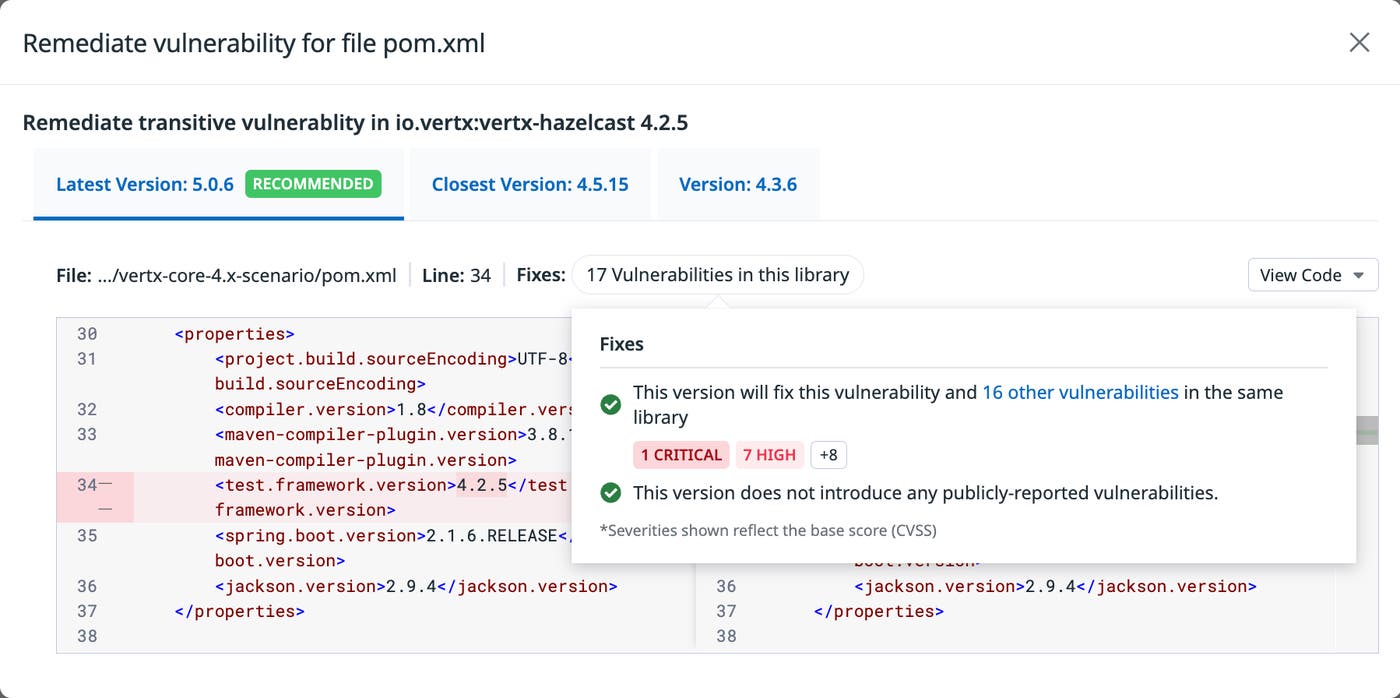This screenshot has width=1400, height=698.
Task: Click the +8 severity overflow badge
Action: pos(828,454)
